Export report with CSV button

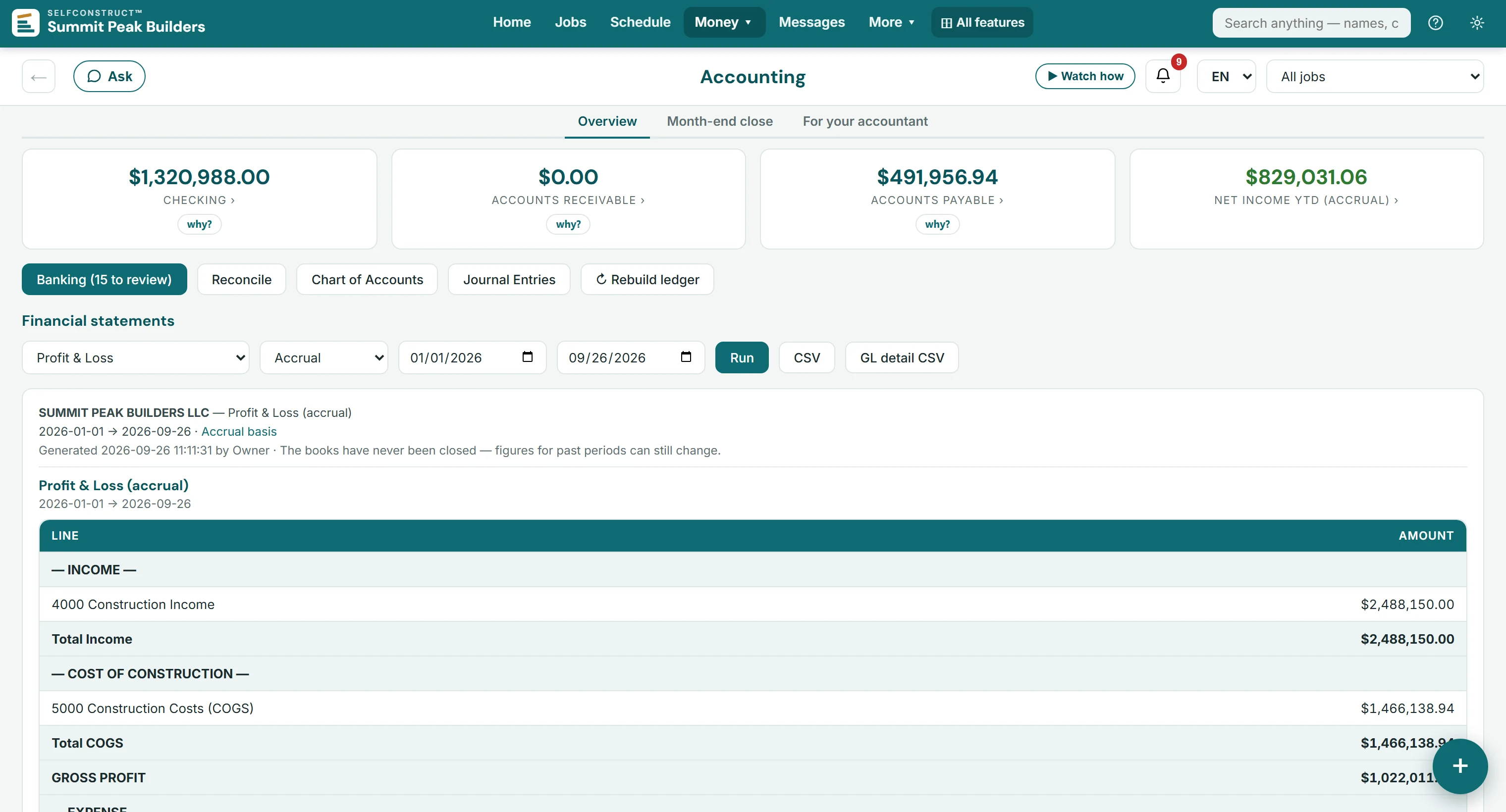(807, 357)
